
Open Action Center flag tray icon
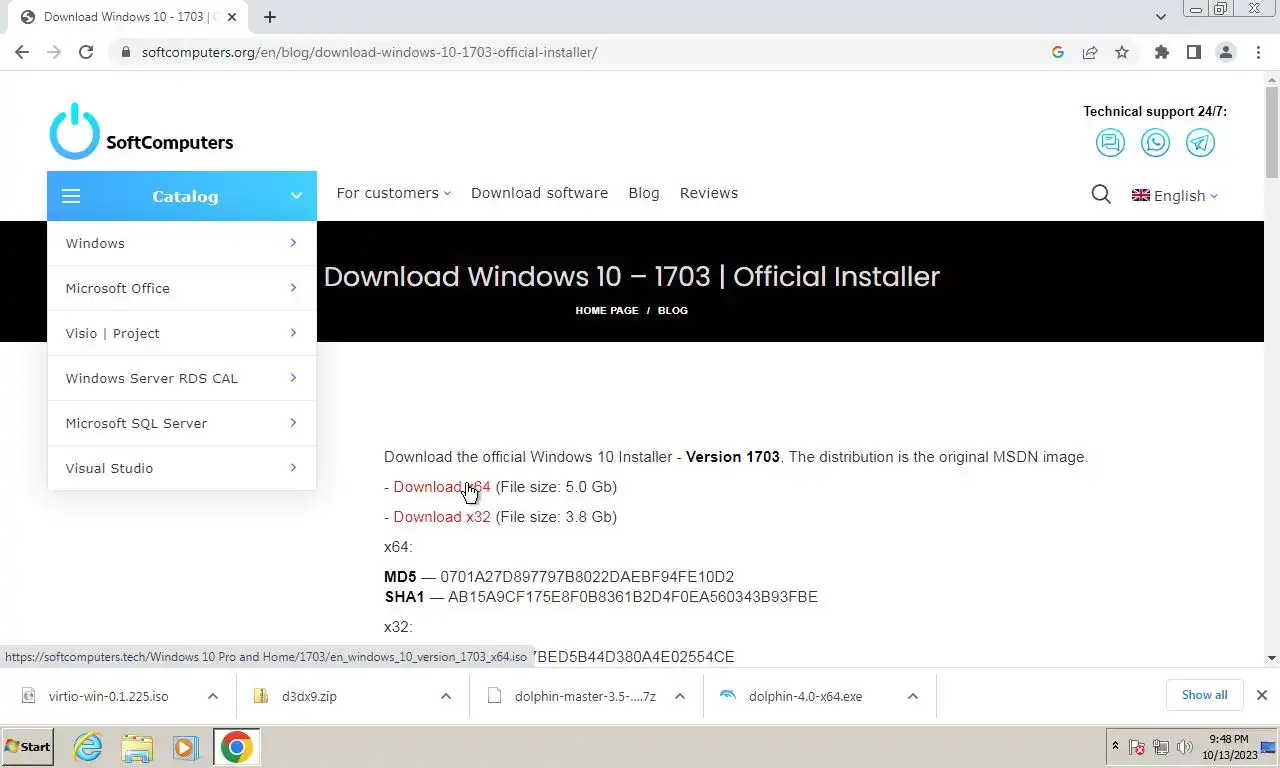coord(1137,747)
